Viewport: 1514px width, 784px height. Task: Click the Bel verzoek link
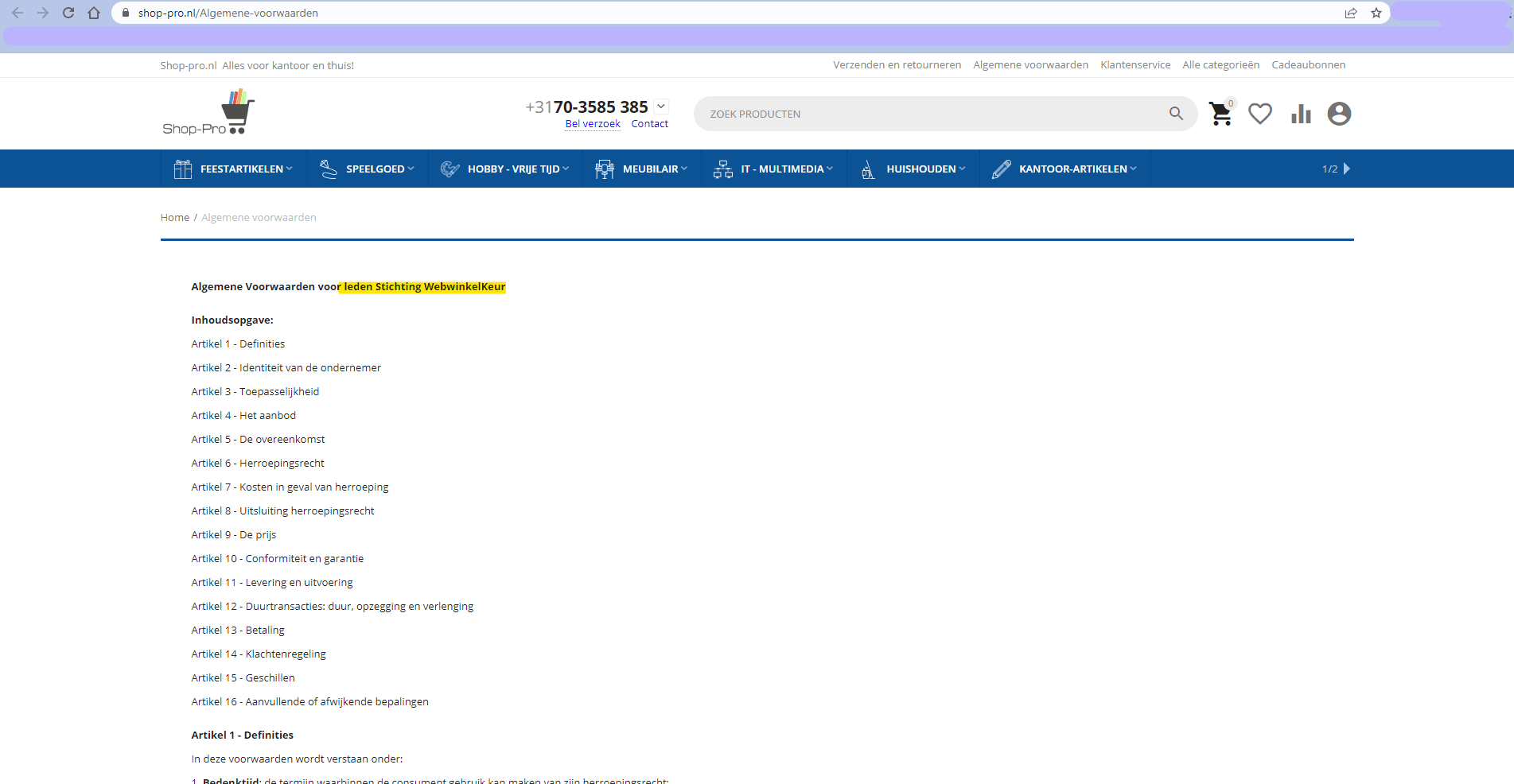coord(593,124)
